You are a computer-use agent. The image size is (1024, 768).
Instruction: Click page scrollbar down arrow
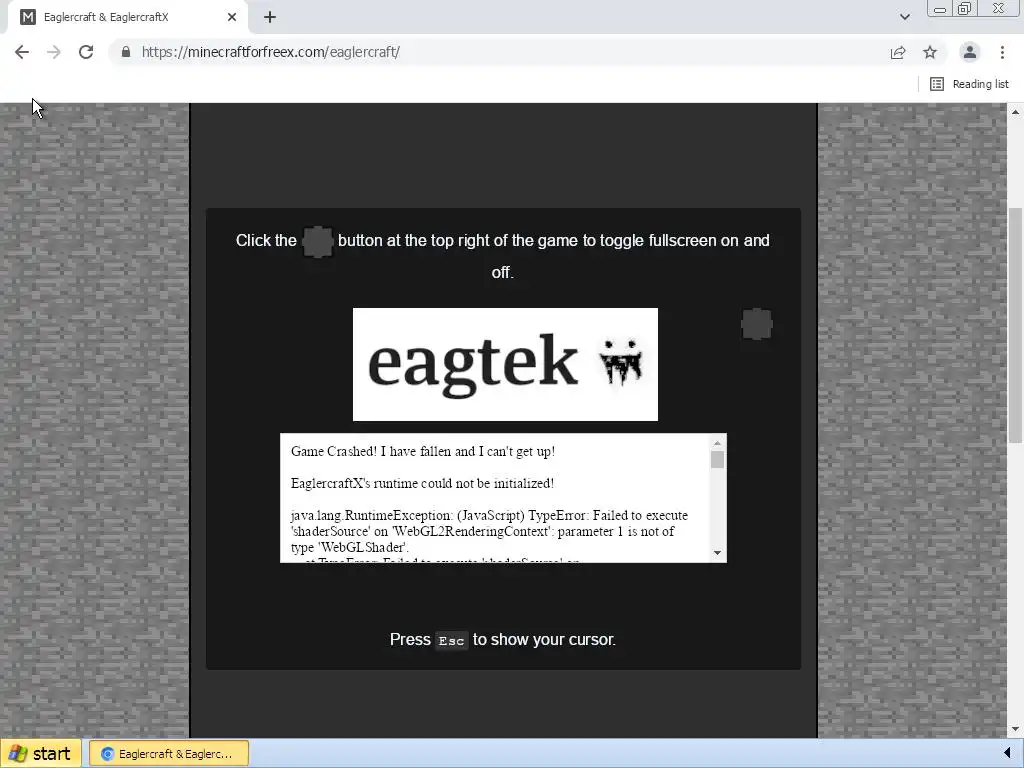1015,729
